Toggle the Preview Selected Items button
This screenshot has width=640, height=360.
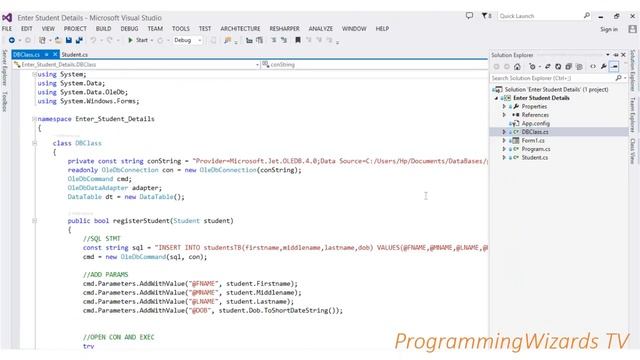click(x=614, y=67)
